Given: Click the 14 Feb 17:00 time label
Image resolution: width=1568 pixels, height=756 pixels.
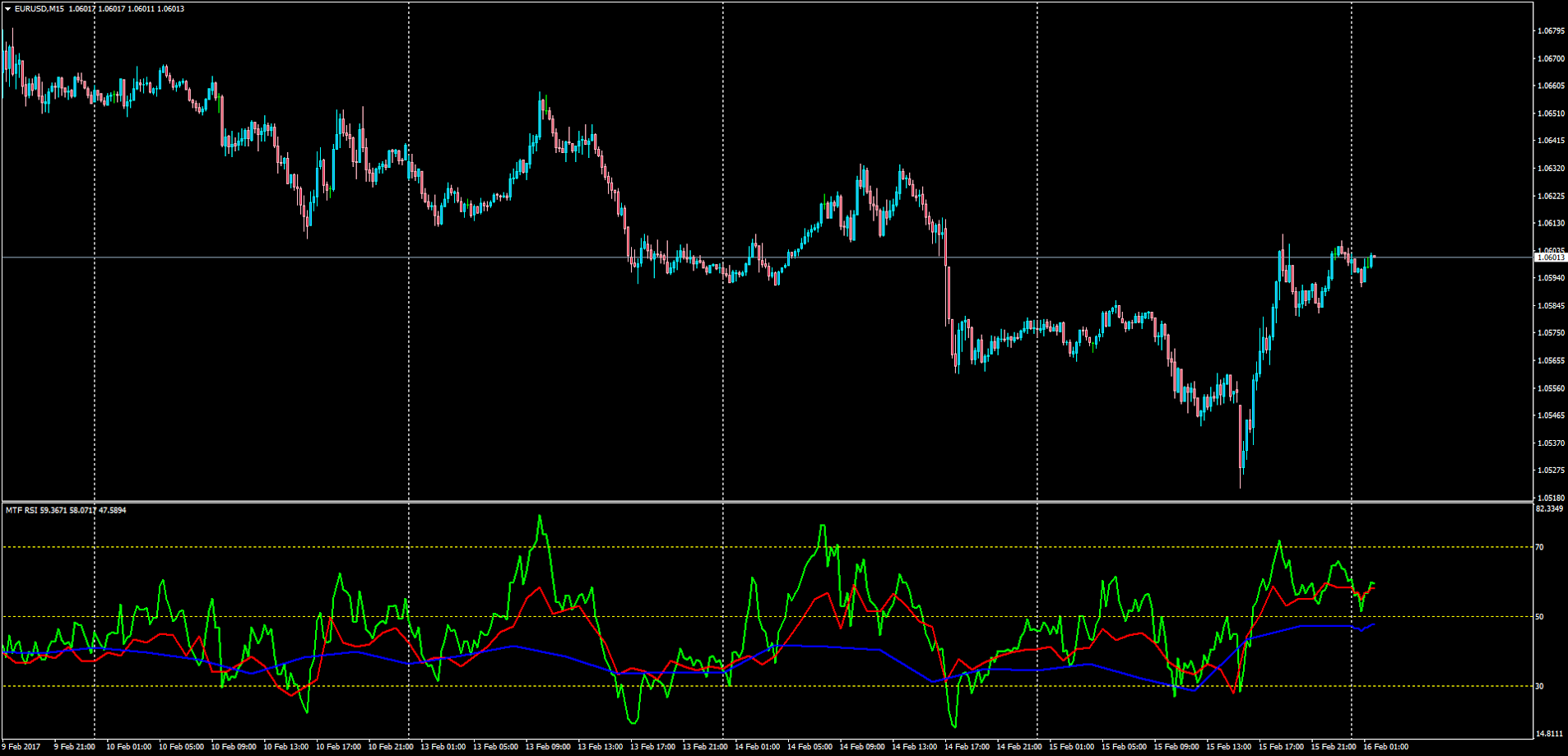Looking at the screenshot, I should pyautogui.click(x=967, y=747).
